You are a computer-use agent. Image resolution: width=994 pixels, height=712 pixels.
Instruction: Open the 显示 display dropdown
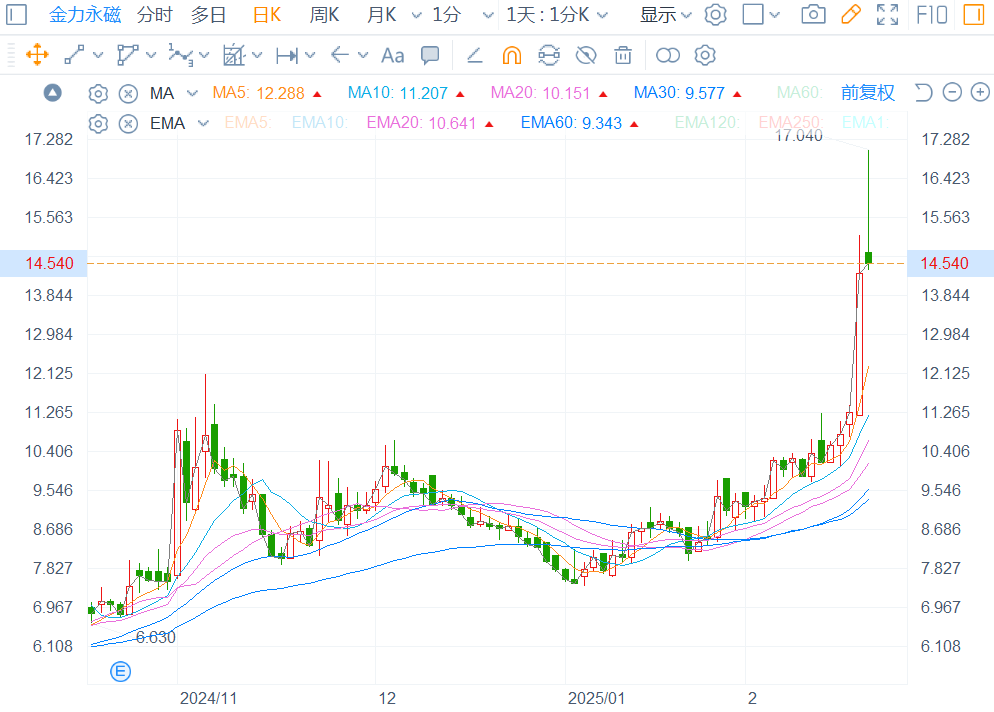pos(666,15)
